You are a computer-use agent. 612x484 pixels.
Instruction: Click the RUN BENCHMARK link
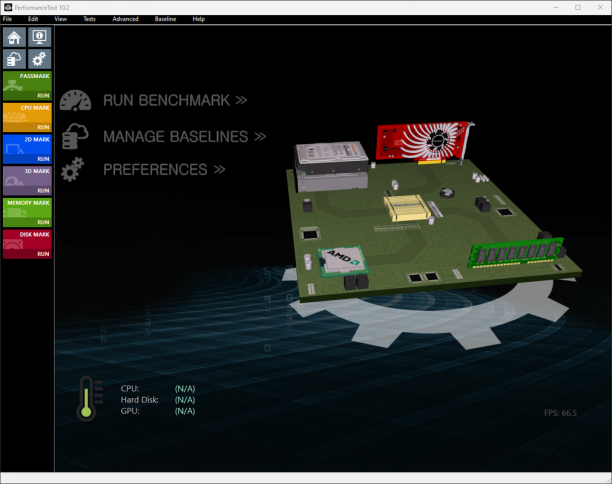pyautogui.click(x=175, y=100)
